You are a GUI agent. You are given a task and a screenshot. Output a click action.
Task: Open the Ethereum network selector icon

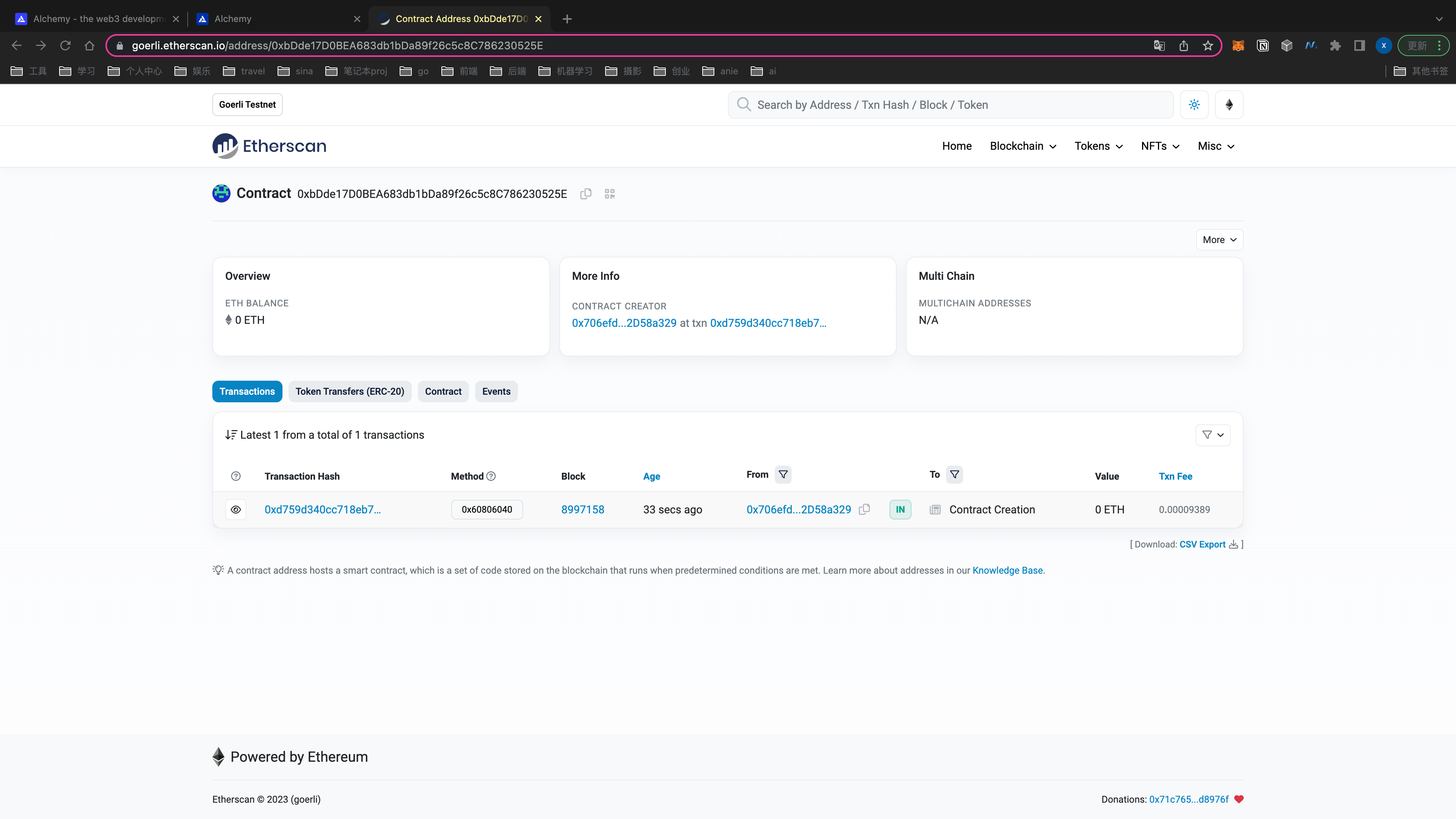pyautogui.click(x=1229, y=105)
